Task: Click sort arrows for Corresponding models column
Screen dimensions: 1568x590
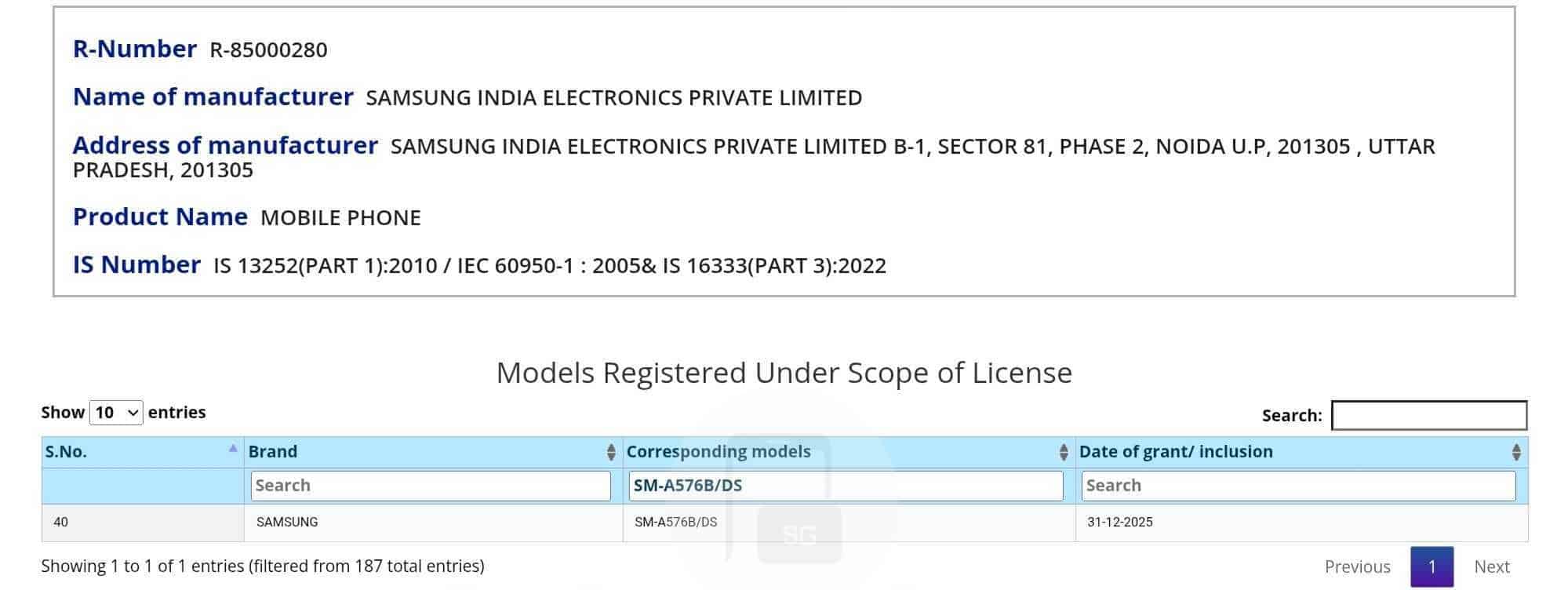Action: (1064, 452)
